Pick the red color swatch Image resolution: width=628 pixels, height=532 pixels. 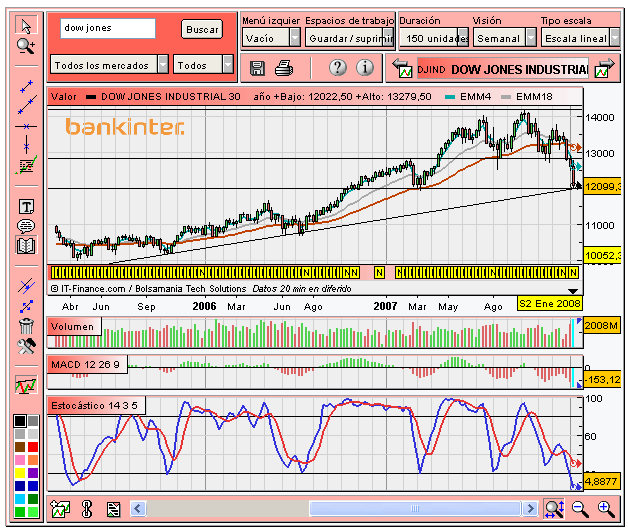33,447
